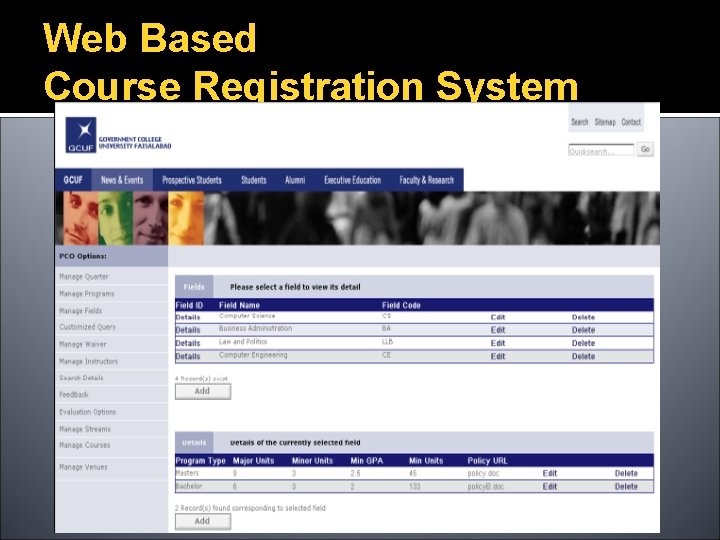Open Manage Venues option

pos(83,467)
